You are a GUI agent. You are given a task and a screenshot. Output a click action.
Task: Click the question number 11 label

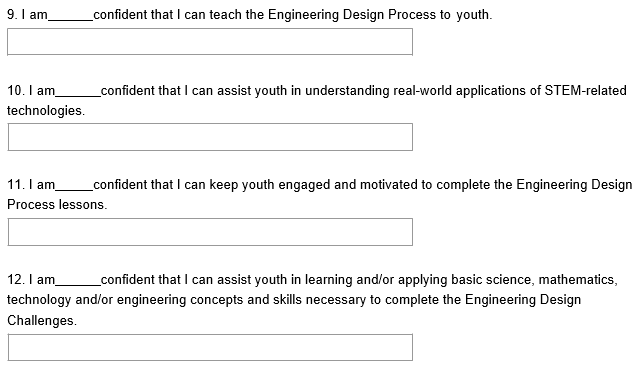16,185
